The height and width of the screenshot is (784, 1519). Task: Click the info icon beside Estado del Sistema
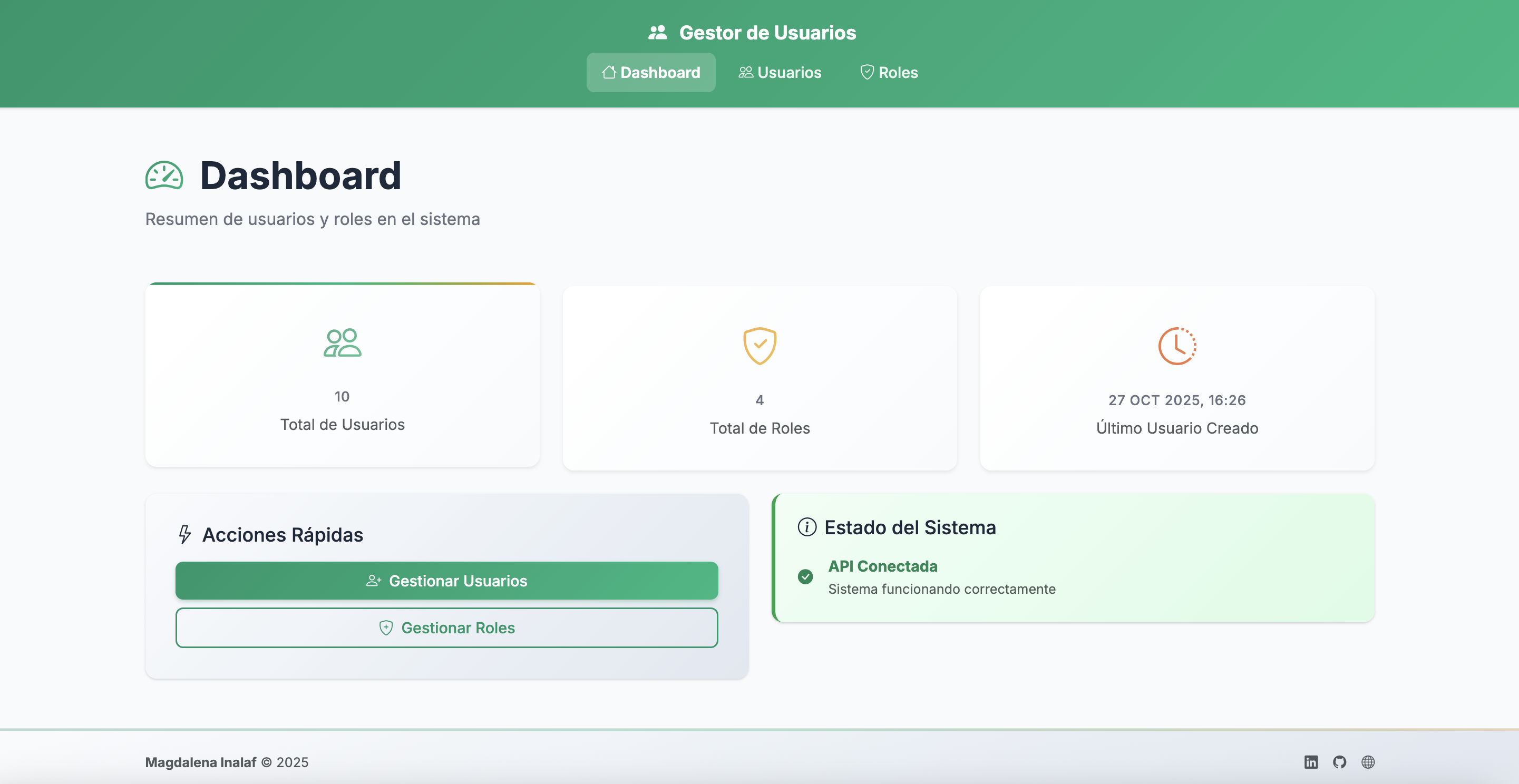click(805, 527)
